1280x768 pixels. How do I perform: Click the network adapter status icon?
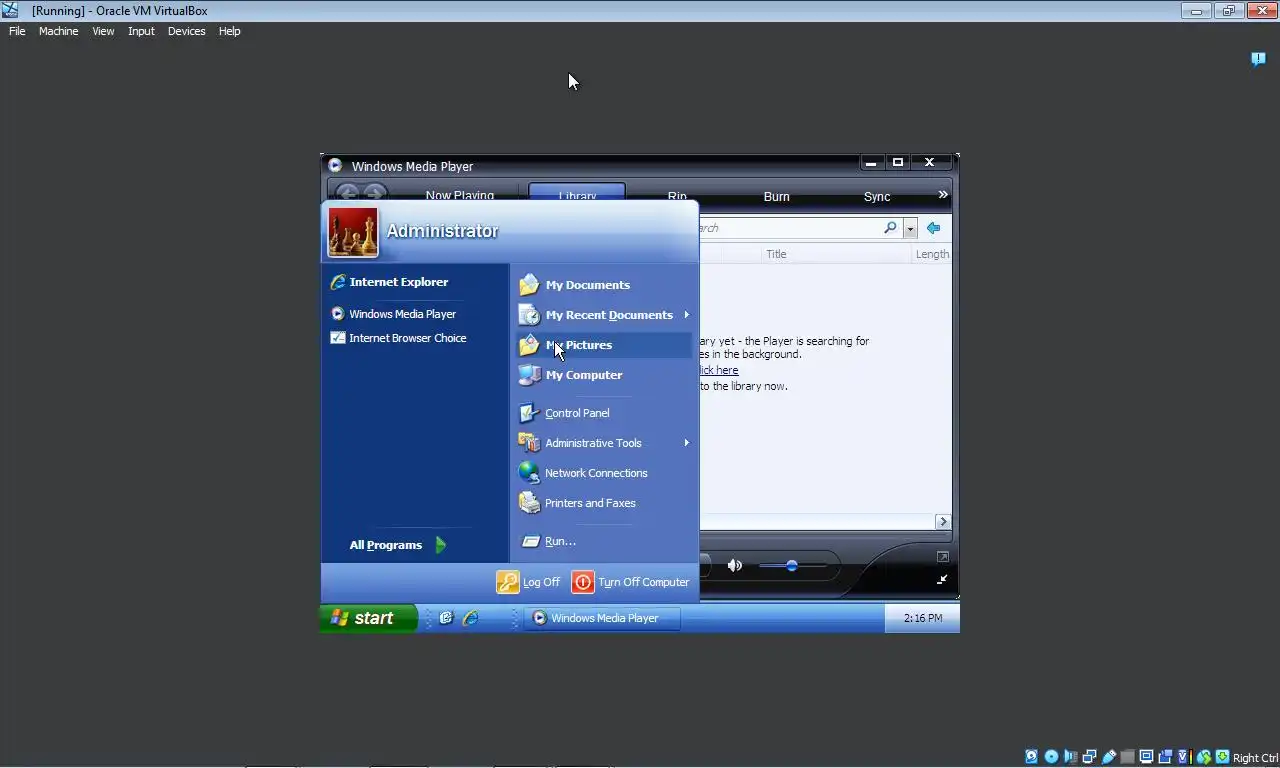(1089, 757)
